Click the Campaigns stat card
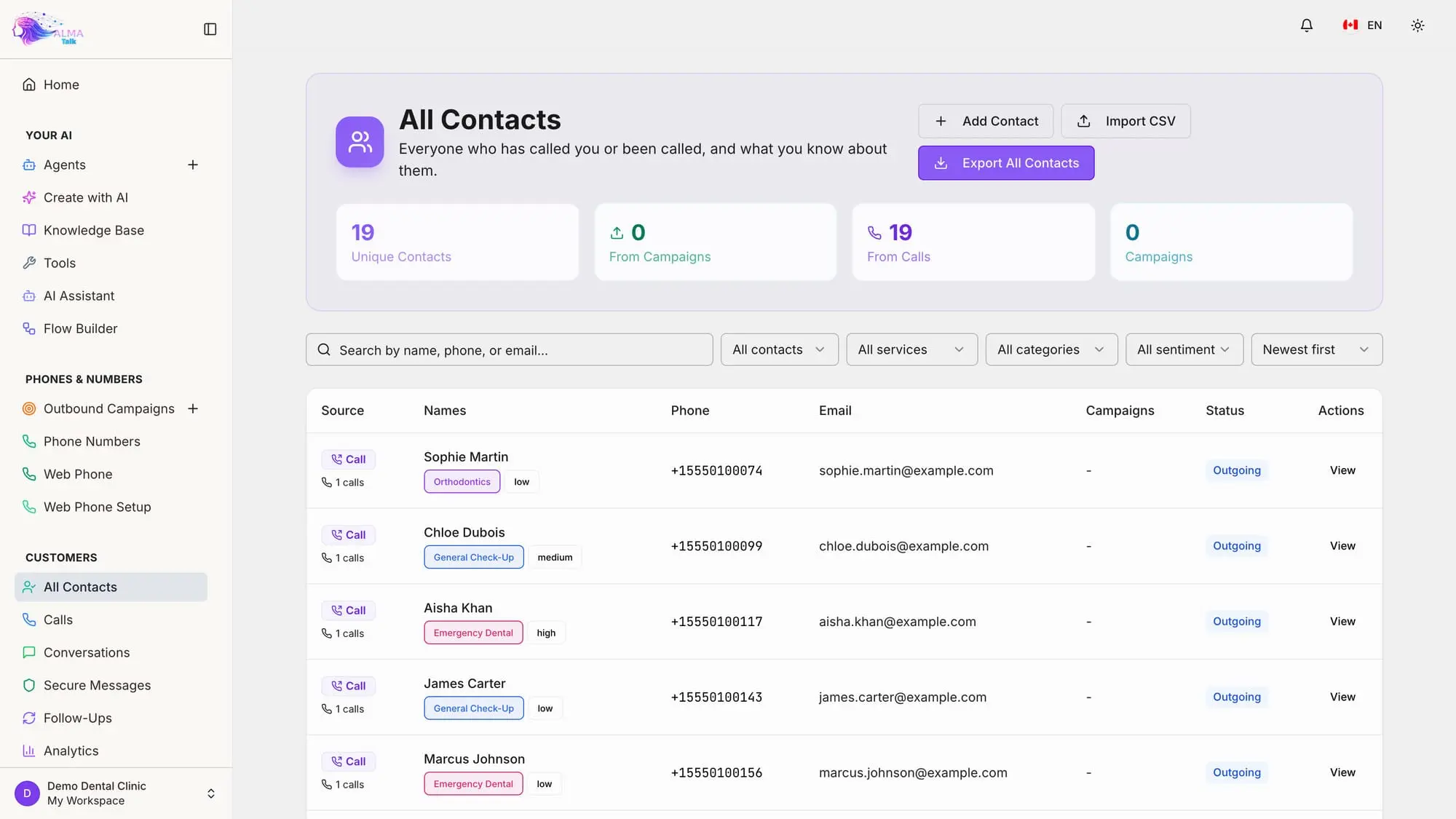This screenshot has height=819, width=1456. click(1231, 242)
